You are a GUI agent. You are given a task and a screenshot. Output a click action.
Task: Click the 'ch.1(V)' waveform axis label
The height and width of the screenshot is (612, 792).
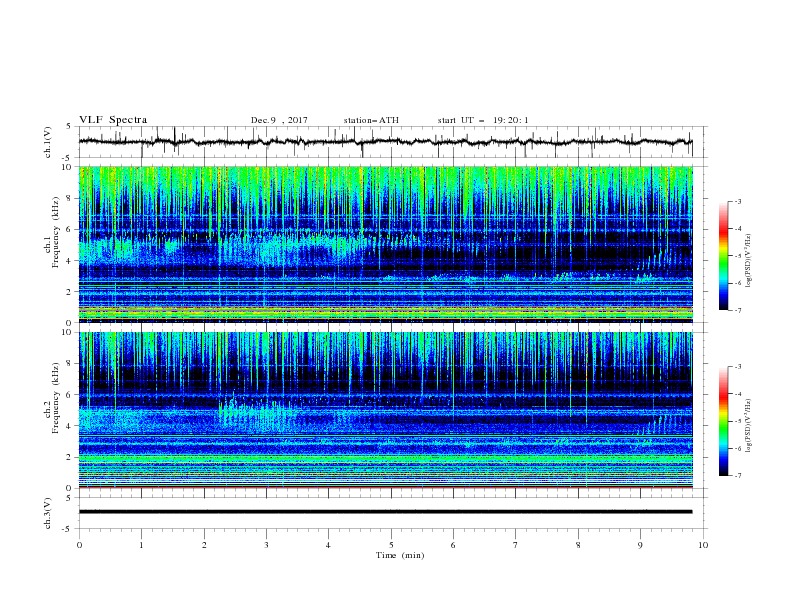click(x=48, y=142)
